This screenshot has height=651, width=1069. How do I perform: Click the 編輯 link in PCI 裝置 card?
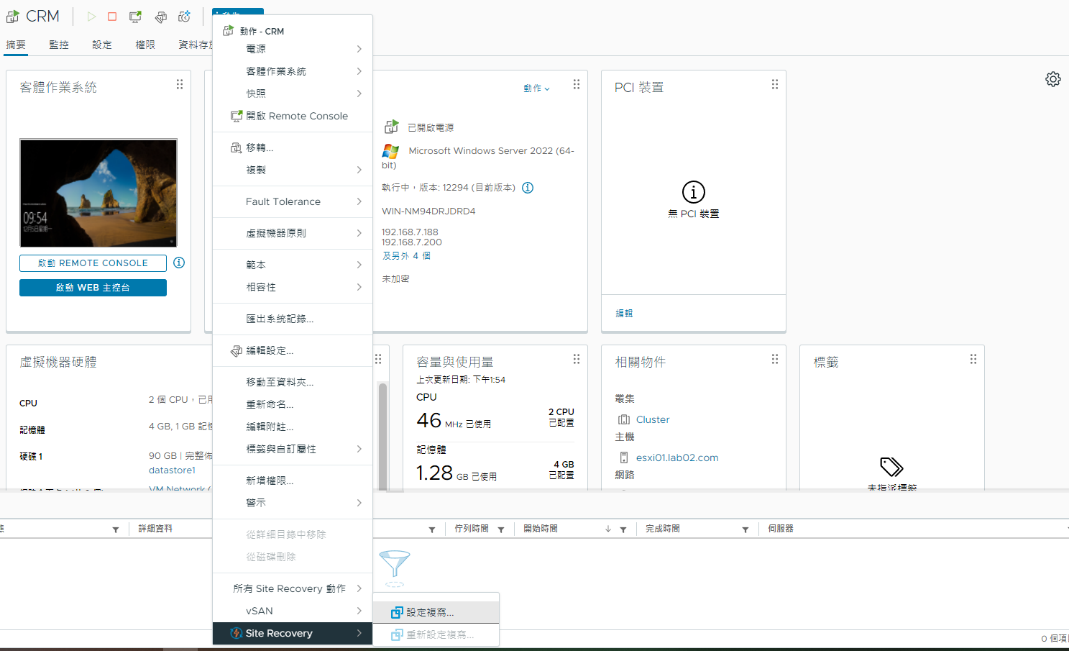point(624,314)
